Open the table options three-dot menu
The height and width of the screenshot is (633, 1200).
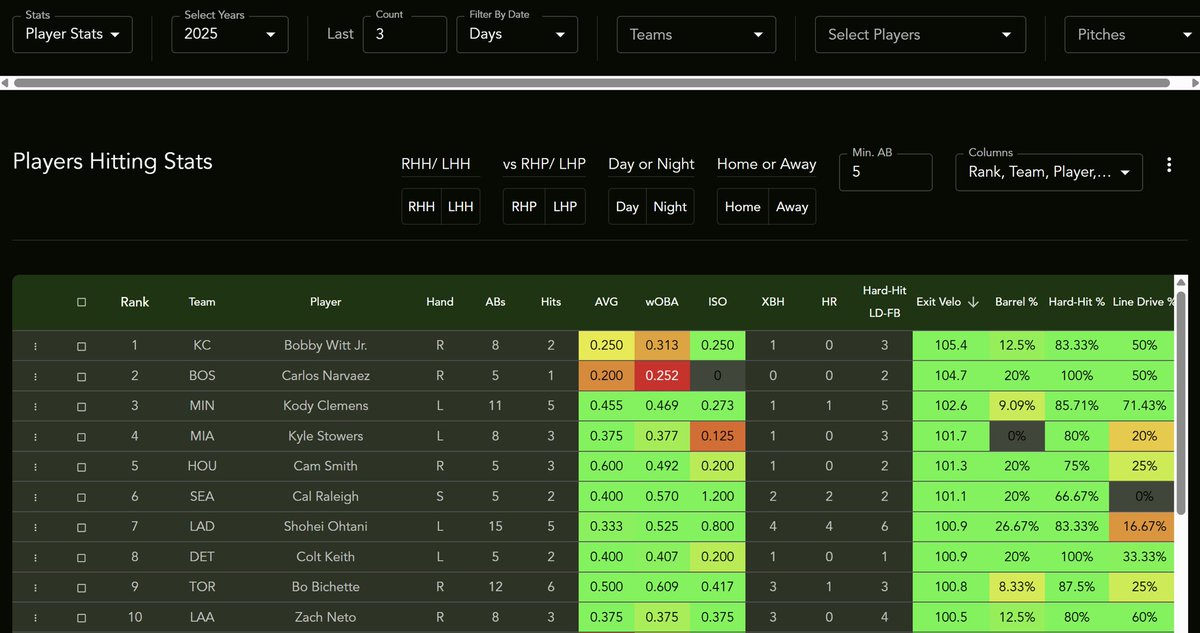1169,165
